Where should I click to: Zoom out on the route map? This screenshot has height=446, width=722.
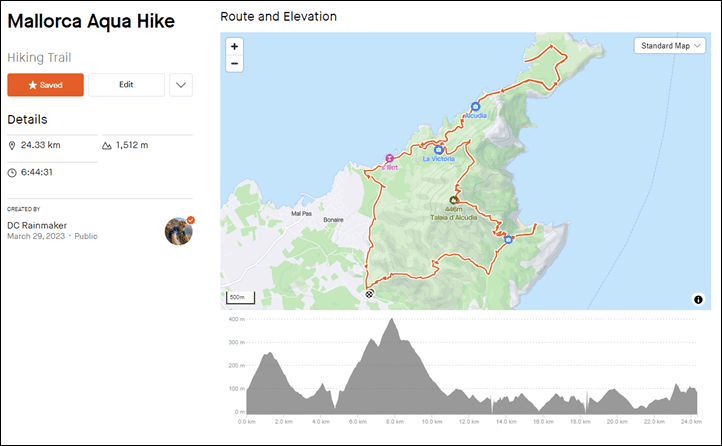tap(234, 64)
